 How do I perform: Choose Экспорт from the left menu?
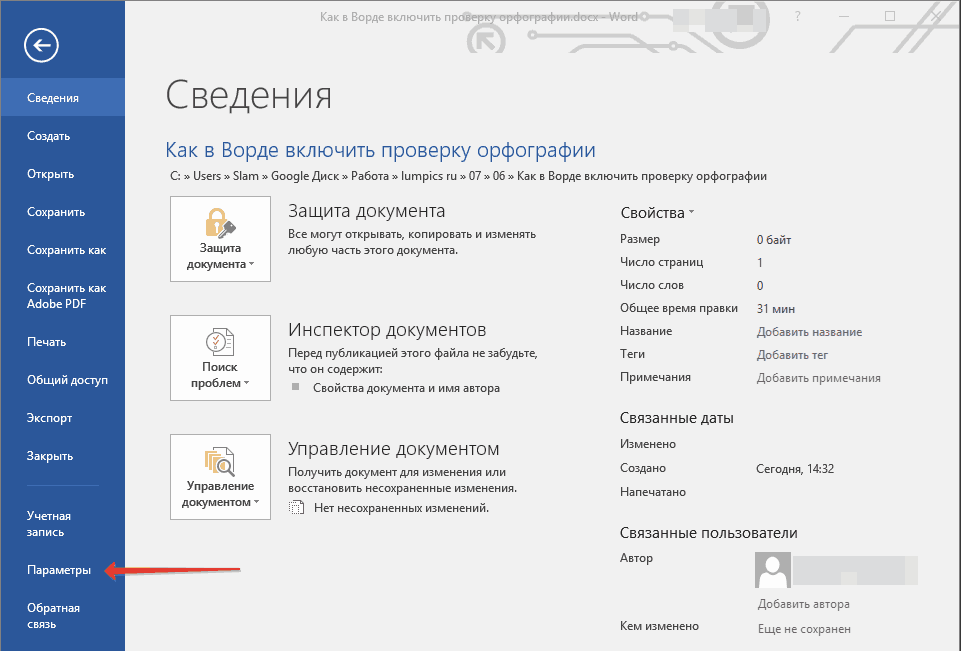(x=49, y=418)
